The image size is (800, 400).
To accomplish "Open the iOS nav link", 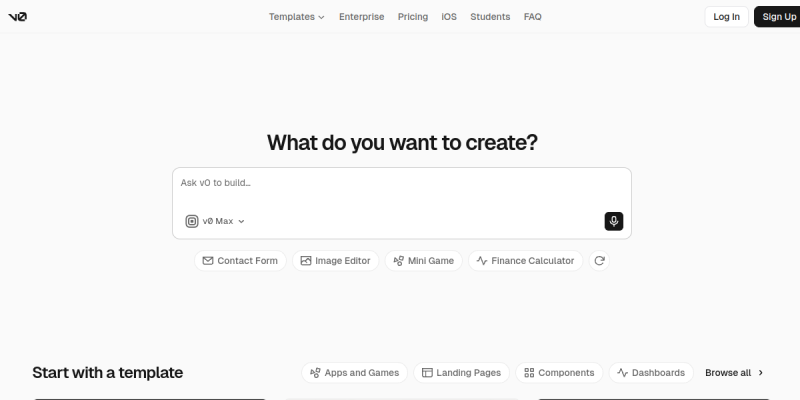I will pyautogui.click(x=449, y=17).
